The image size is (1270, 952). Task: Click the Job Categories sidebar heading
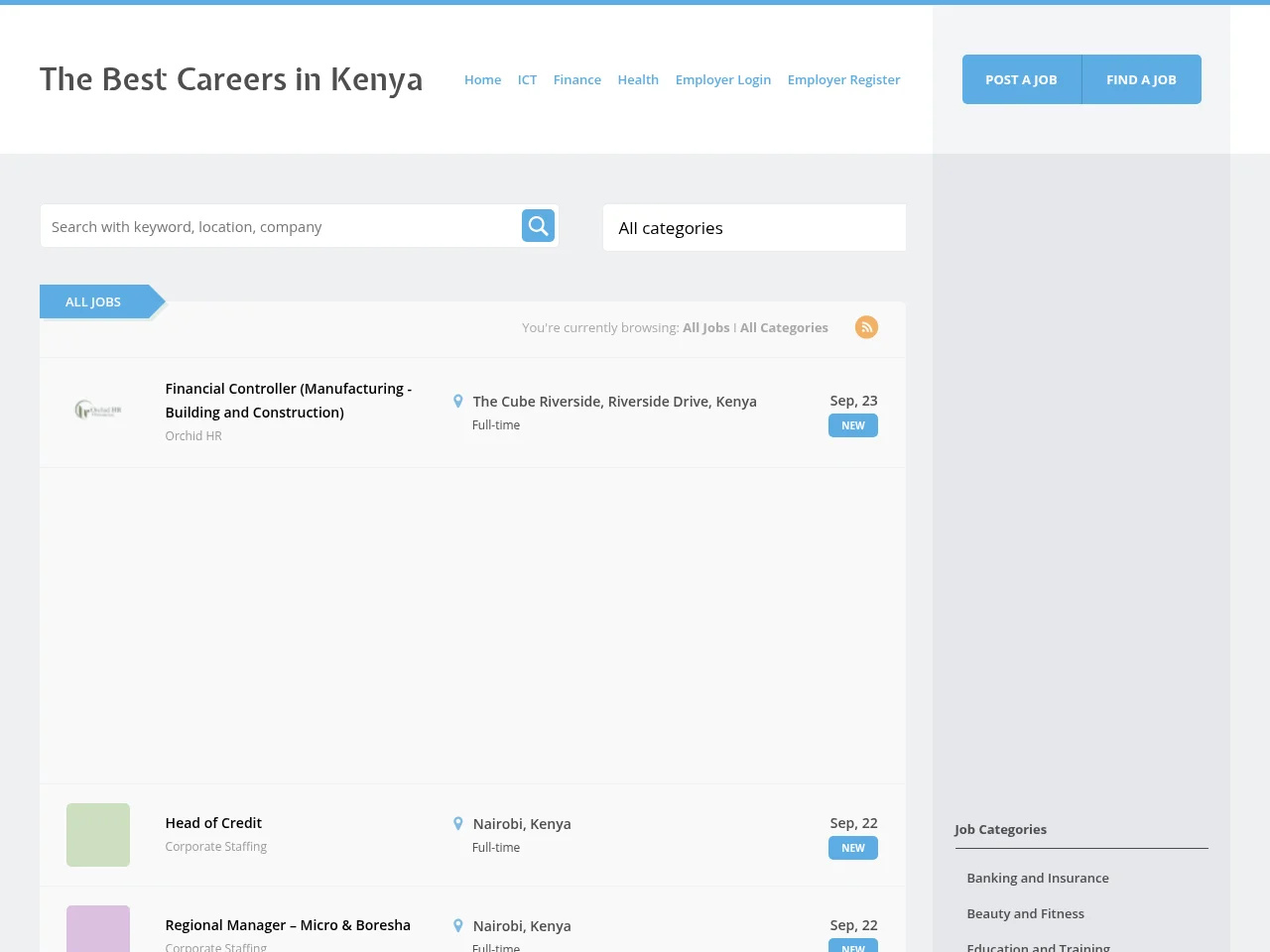(x=1000, y=829)
